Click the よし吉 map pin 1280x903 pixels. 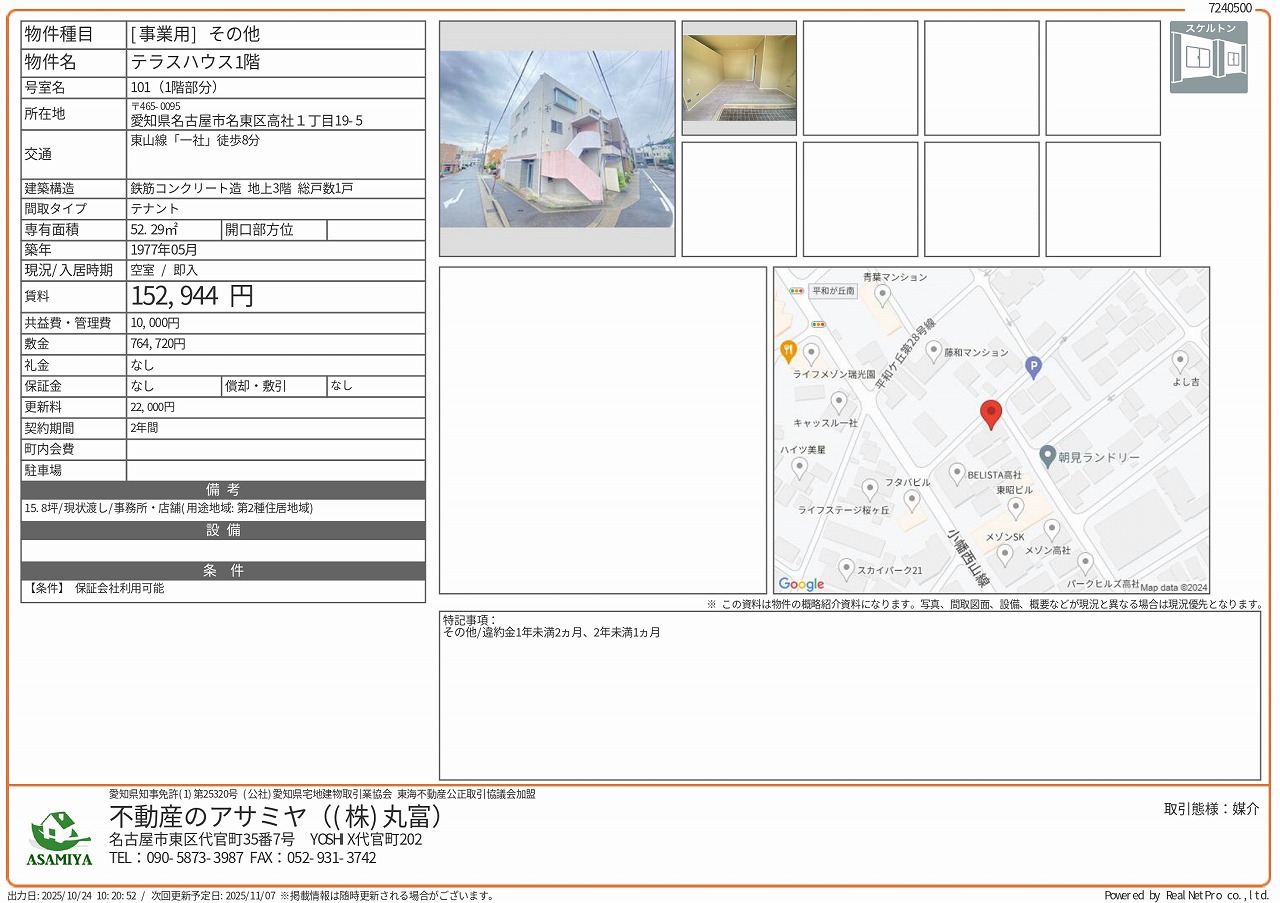click(x=1180, y=361)
